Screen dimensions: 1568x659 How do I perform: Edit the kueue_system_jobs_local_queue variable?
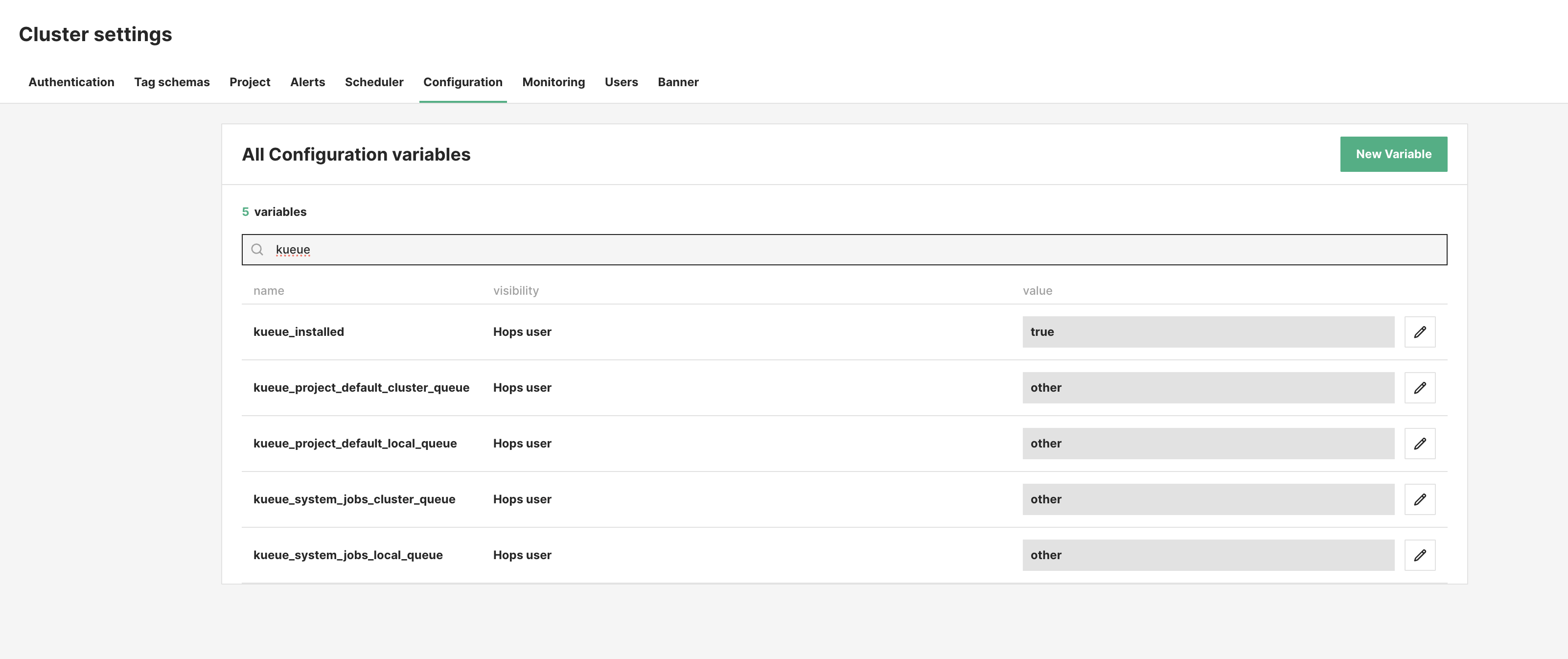pyautogui.click(x=1420, y=555)
